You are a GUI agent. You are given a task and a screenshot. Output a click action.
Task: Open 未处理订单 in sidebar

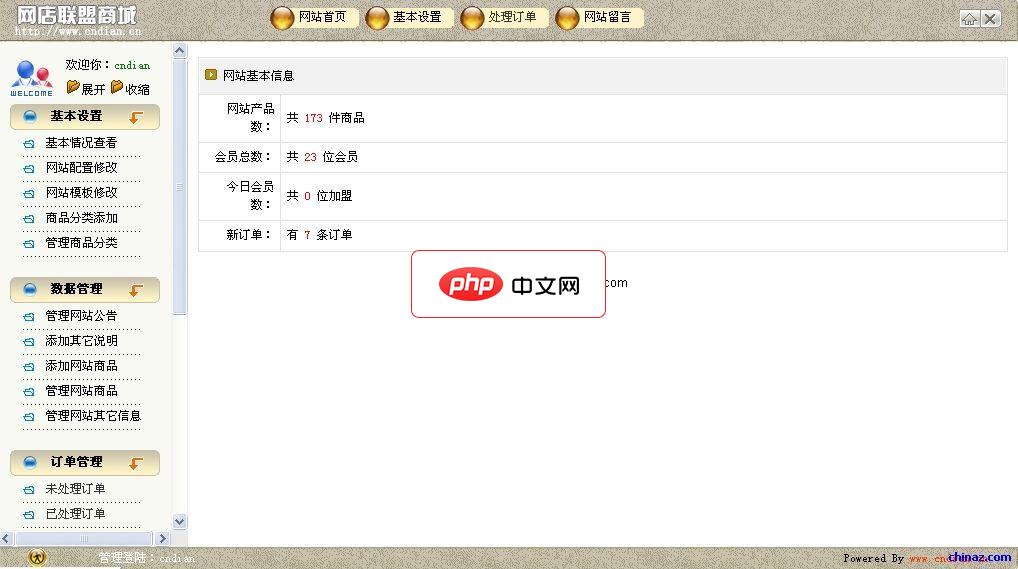pyautogui.click(x=75, y=488)
